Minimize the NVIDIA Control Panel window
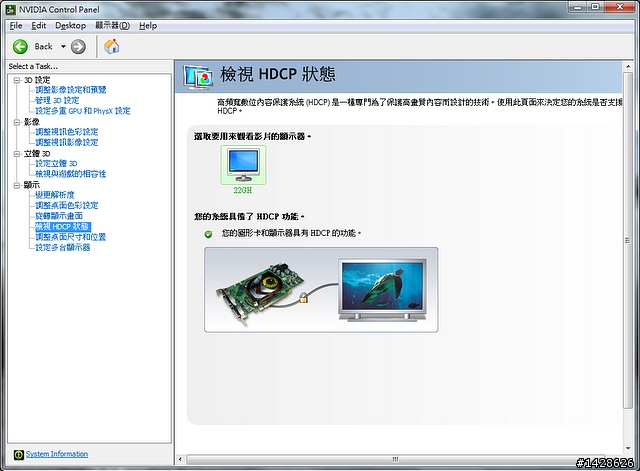 [x=578, y=7]
